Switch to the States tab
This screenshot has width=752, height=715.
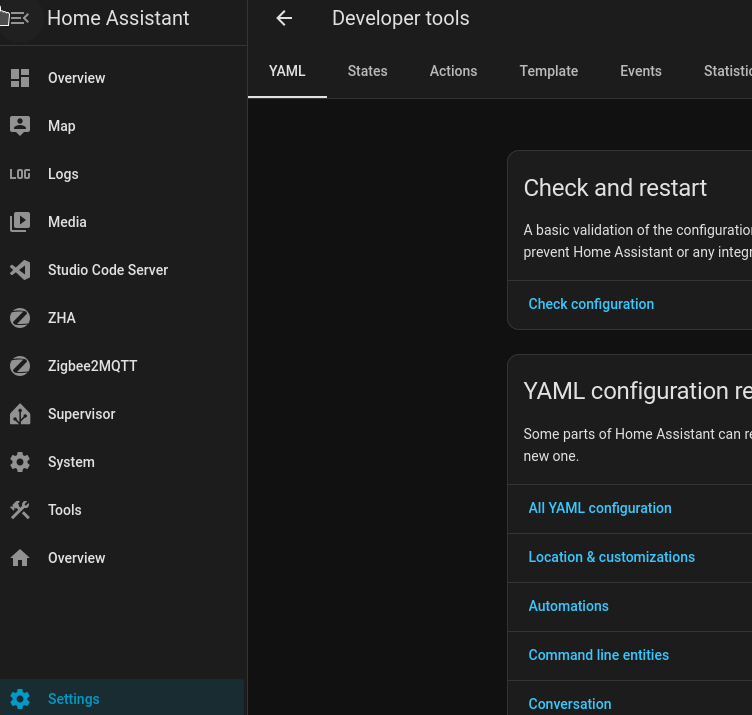point(367,71)
